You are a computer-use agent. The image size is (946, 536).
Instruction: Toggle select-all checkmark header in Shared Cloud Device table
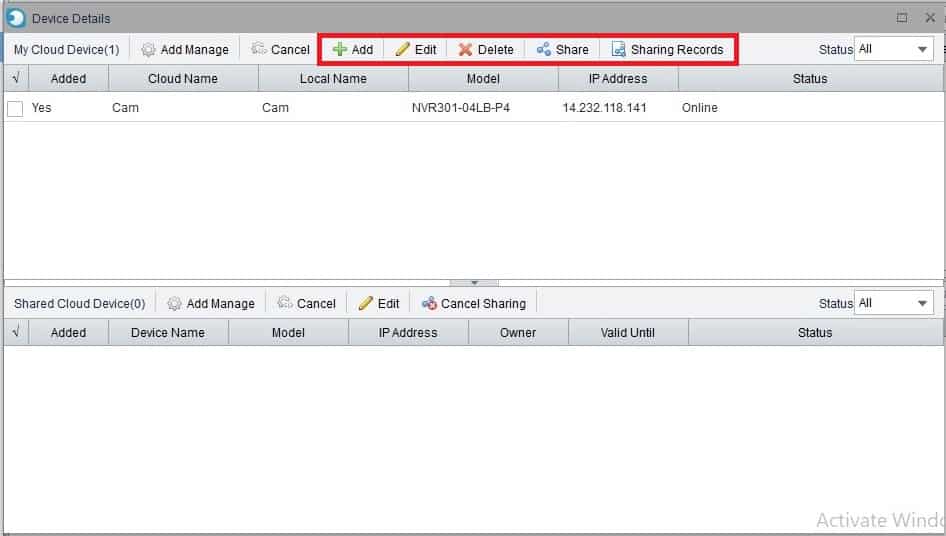[x=16, y=332]
